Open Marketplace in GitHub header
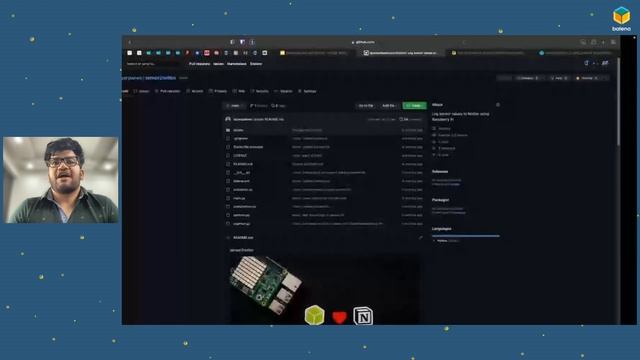 pyautogui.click(x=237, y=64)
